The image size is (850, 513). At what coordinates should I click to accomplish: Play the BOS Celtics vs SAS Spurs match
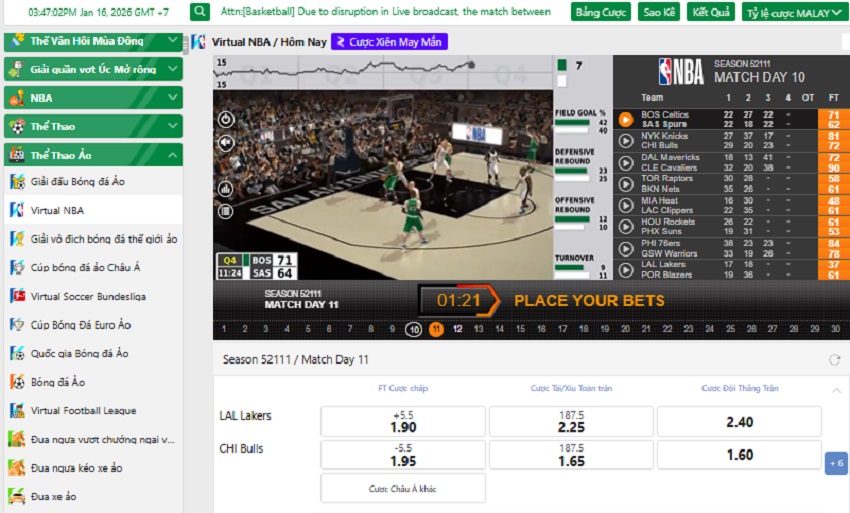point(626,119)
